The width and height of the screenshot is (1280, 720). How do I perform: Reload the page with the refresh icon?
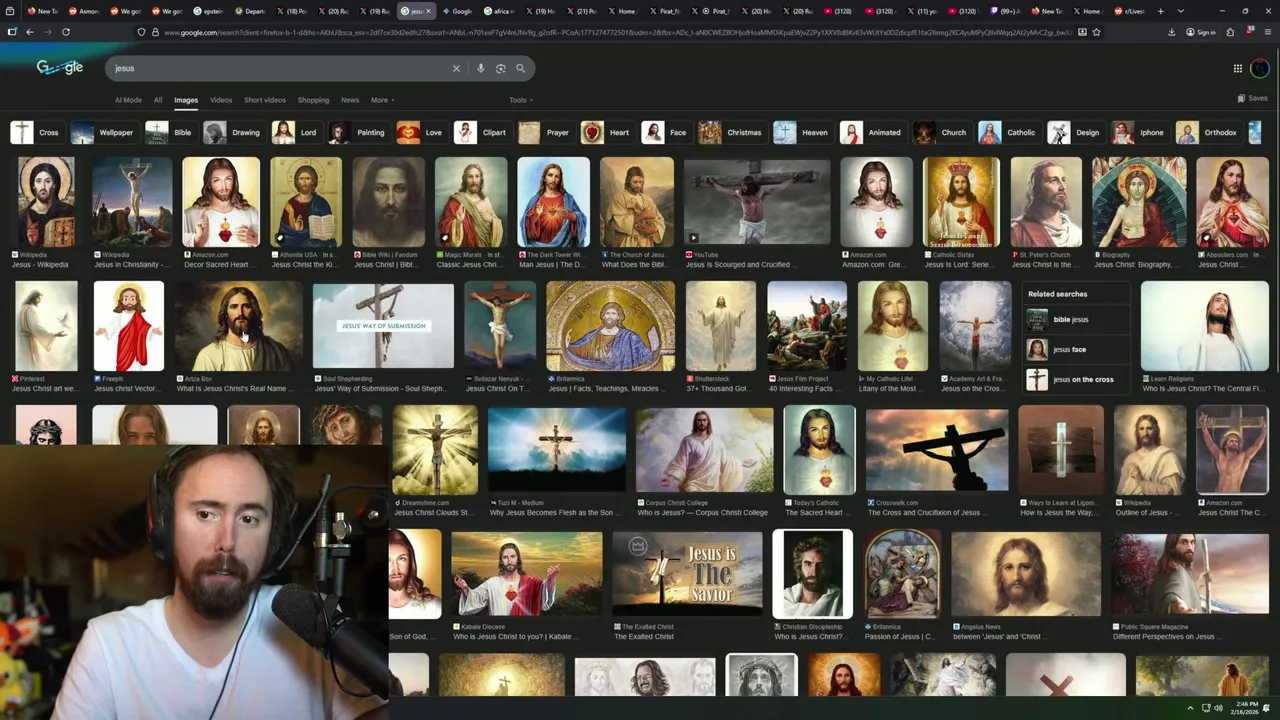[66, 32]
